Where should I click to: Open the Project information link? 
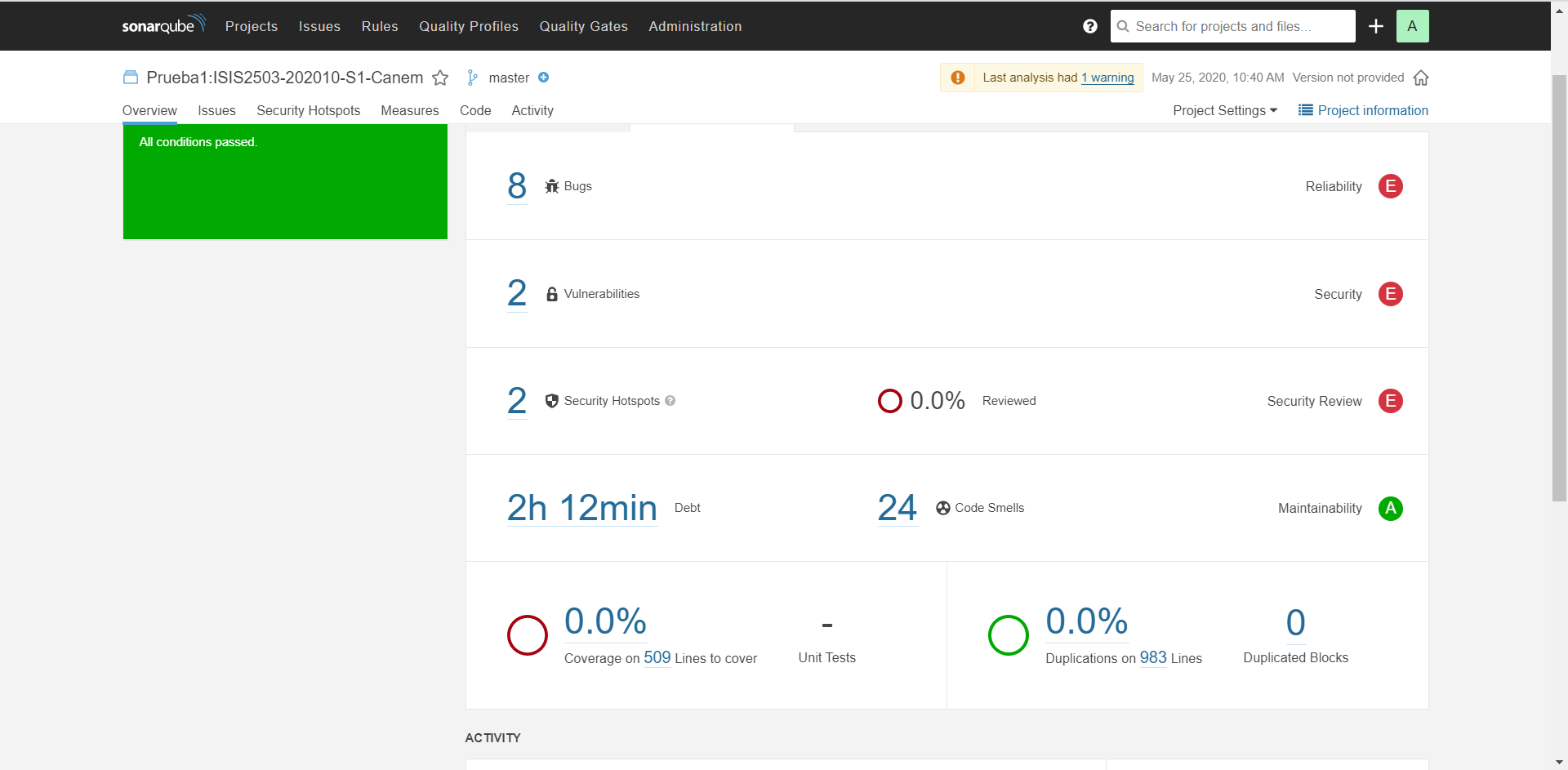click(x=1373, y=110)
